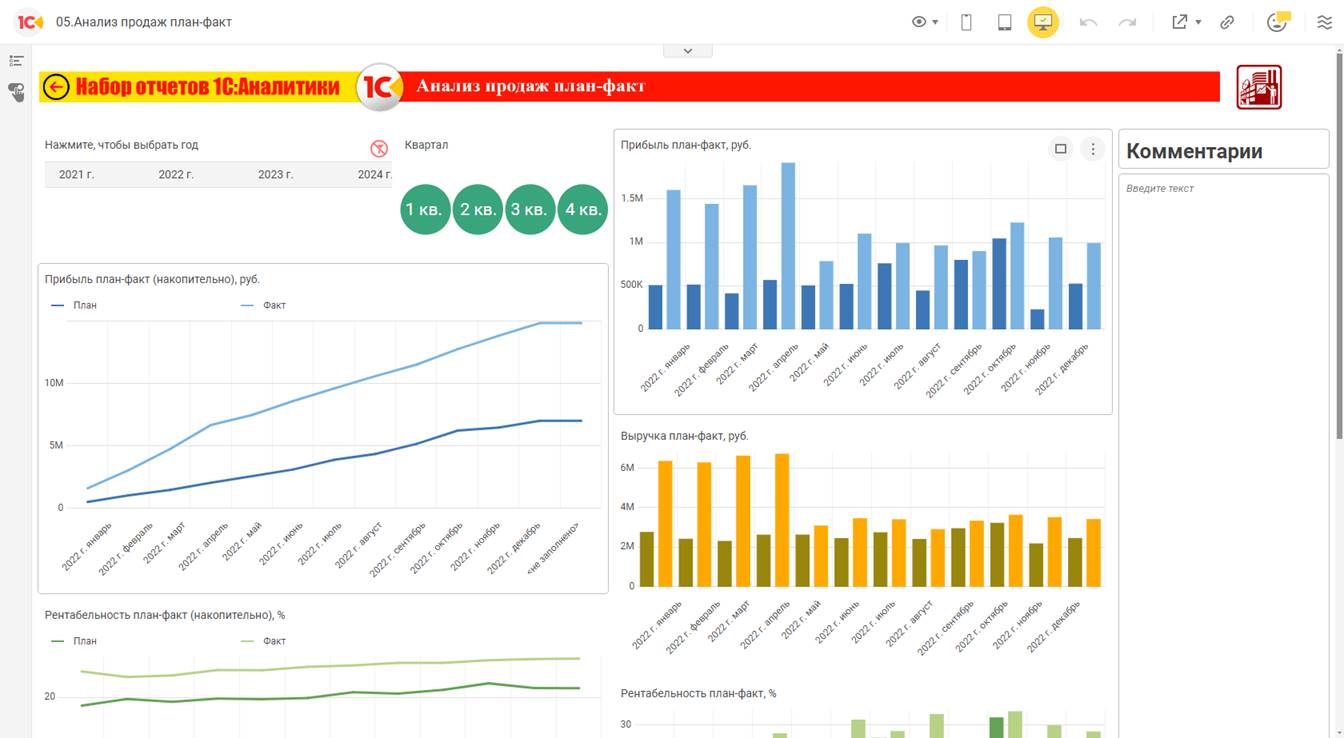Click the tallest light-blue profit bar for апрель
Viewport: 1344px width, 738px height.
pos(788,246)
